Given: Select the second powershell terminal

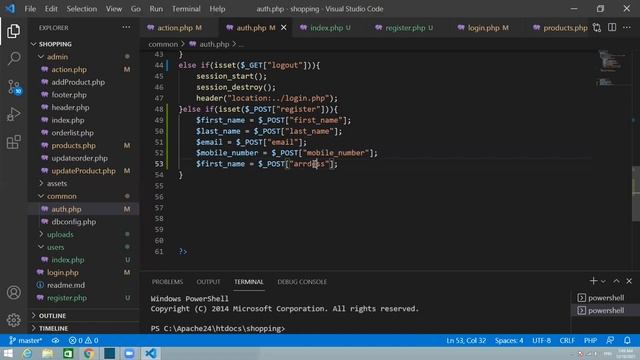Looking at the screenshot, I should pos(601,310).
